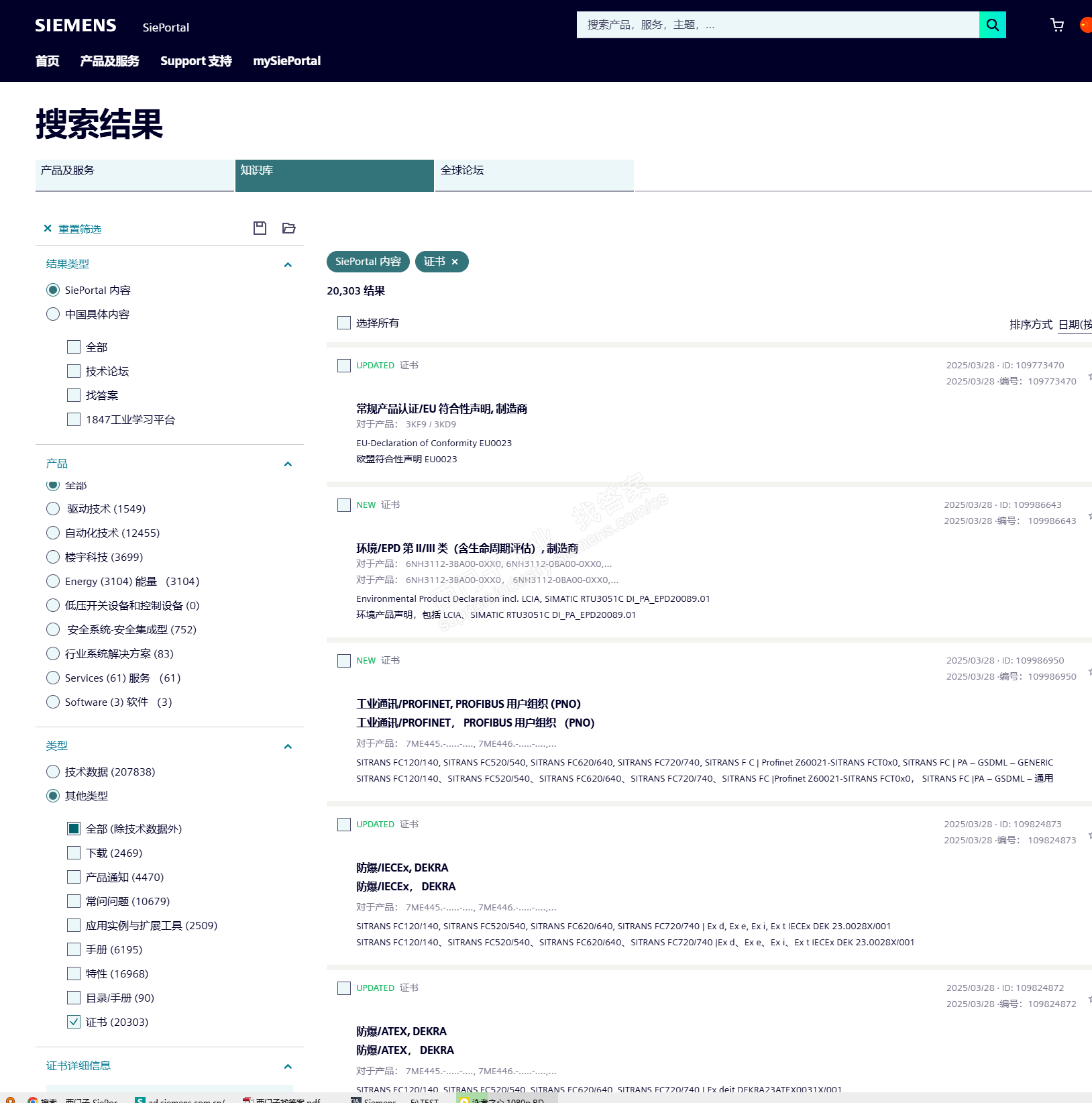Click the open saved filter folder icon
The image size is (1092, 1103).
pyautogui.click(x=289, y=228)
